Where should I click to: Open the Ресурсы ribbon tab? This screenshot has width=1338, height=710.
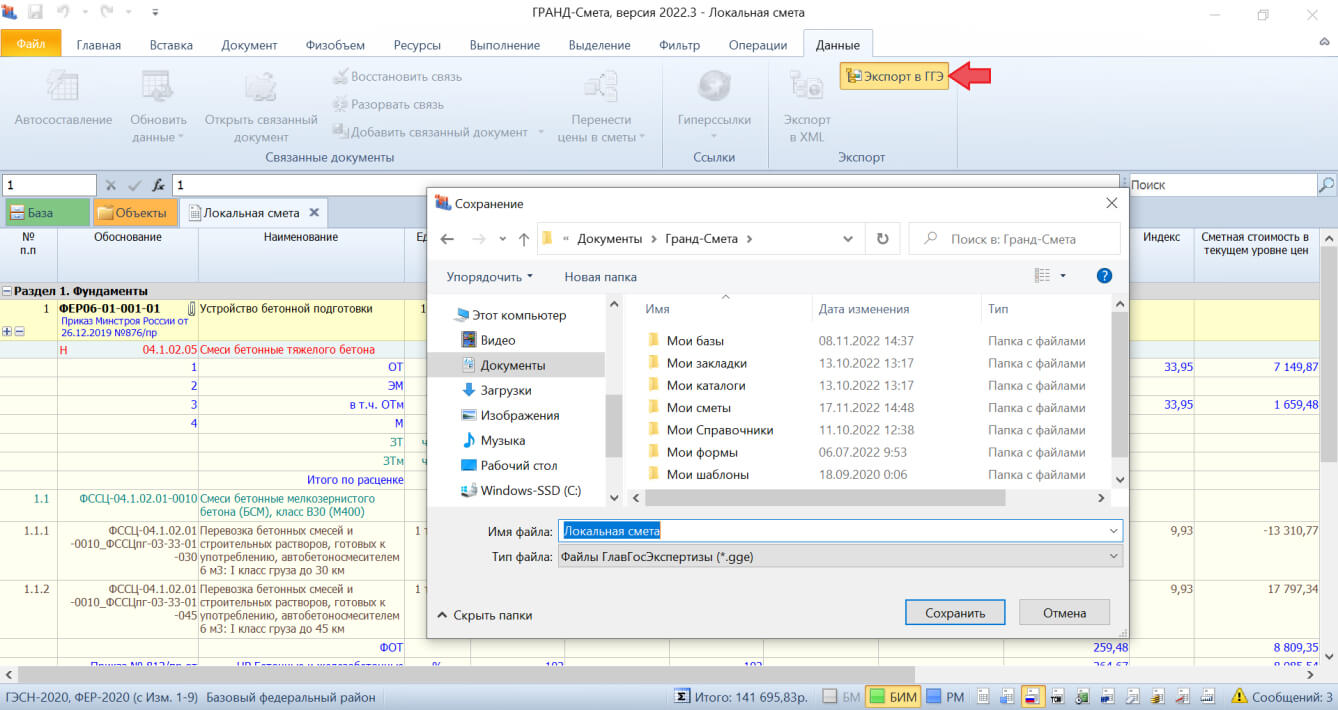(417, 45)
